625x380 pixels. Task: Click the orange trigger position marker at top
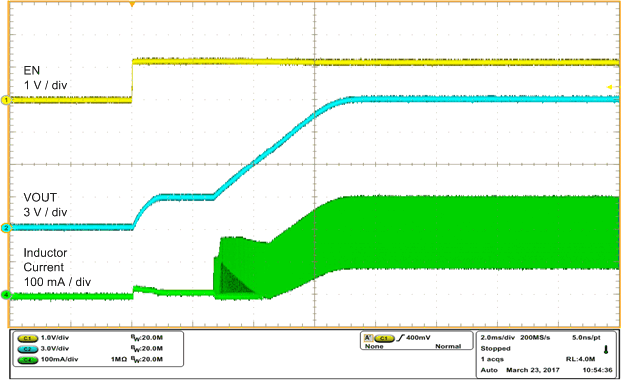(132, 4)
